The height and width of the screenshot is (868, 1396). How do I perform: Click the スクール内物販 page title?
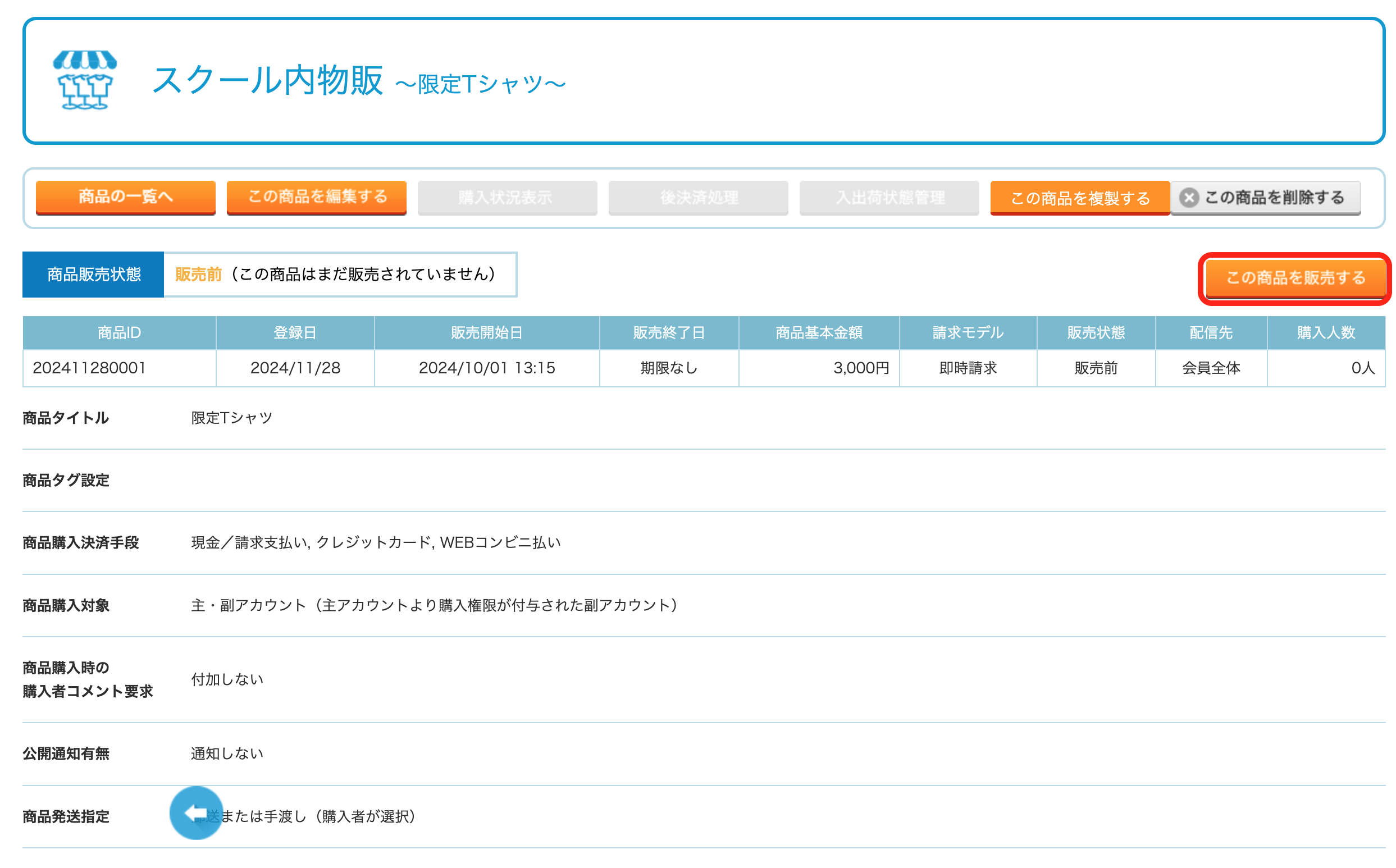click(267, 80)
